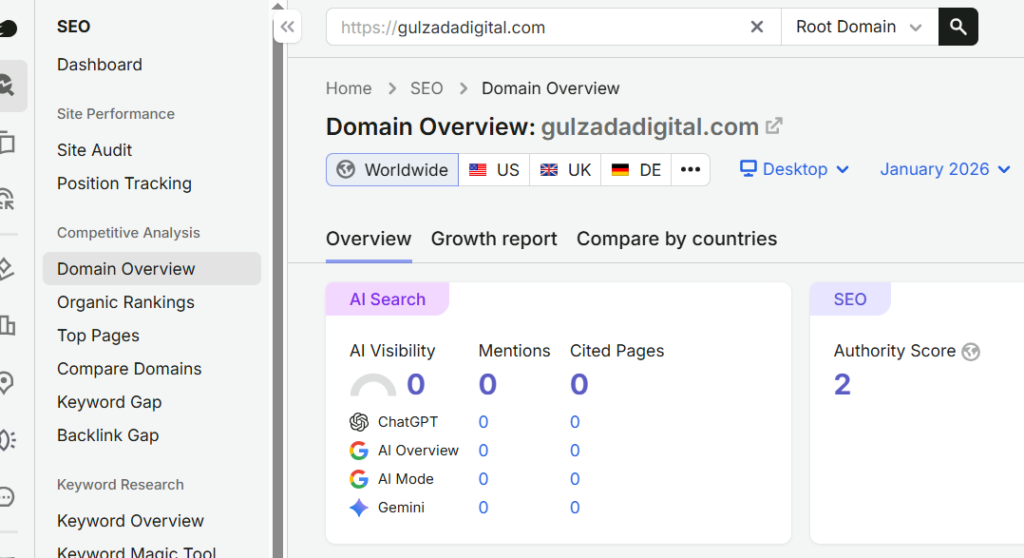
Task: Clear the domain search field
Action: click(756, 27)
